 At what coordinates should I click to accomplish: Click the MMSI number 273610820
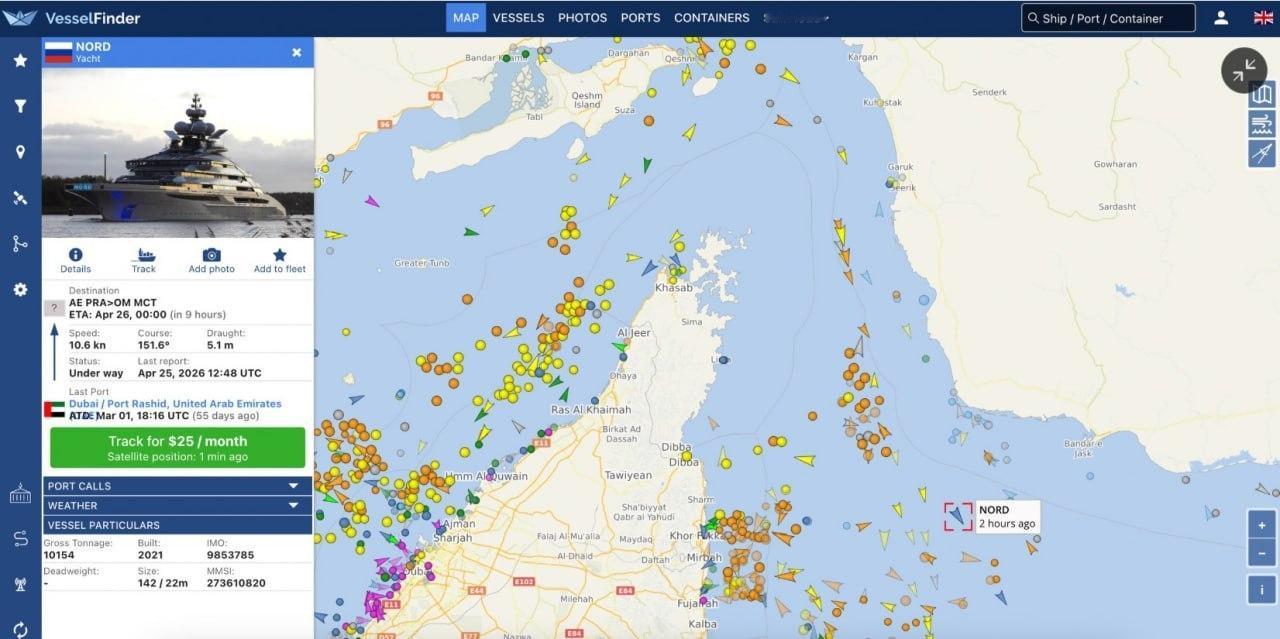tap(236, 583)
